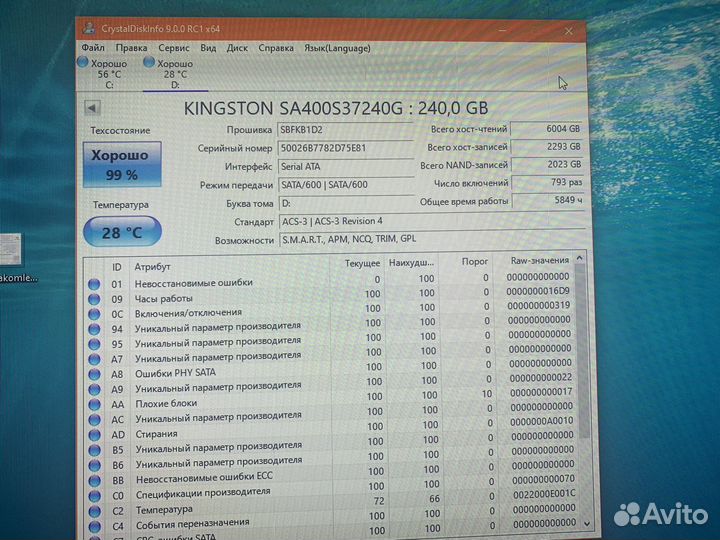Click the Атрибут column header
Screen dimensions: 720x540
152,267
